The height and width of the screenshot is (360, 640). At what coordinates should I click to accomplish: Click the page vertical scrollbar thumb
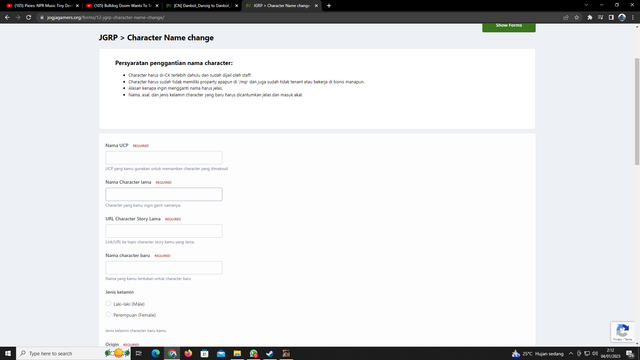tap(637, 111)
